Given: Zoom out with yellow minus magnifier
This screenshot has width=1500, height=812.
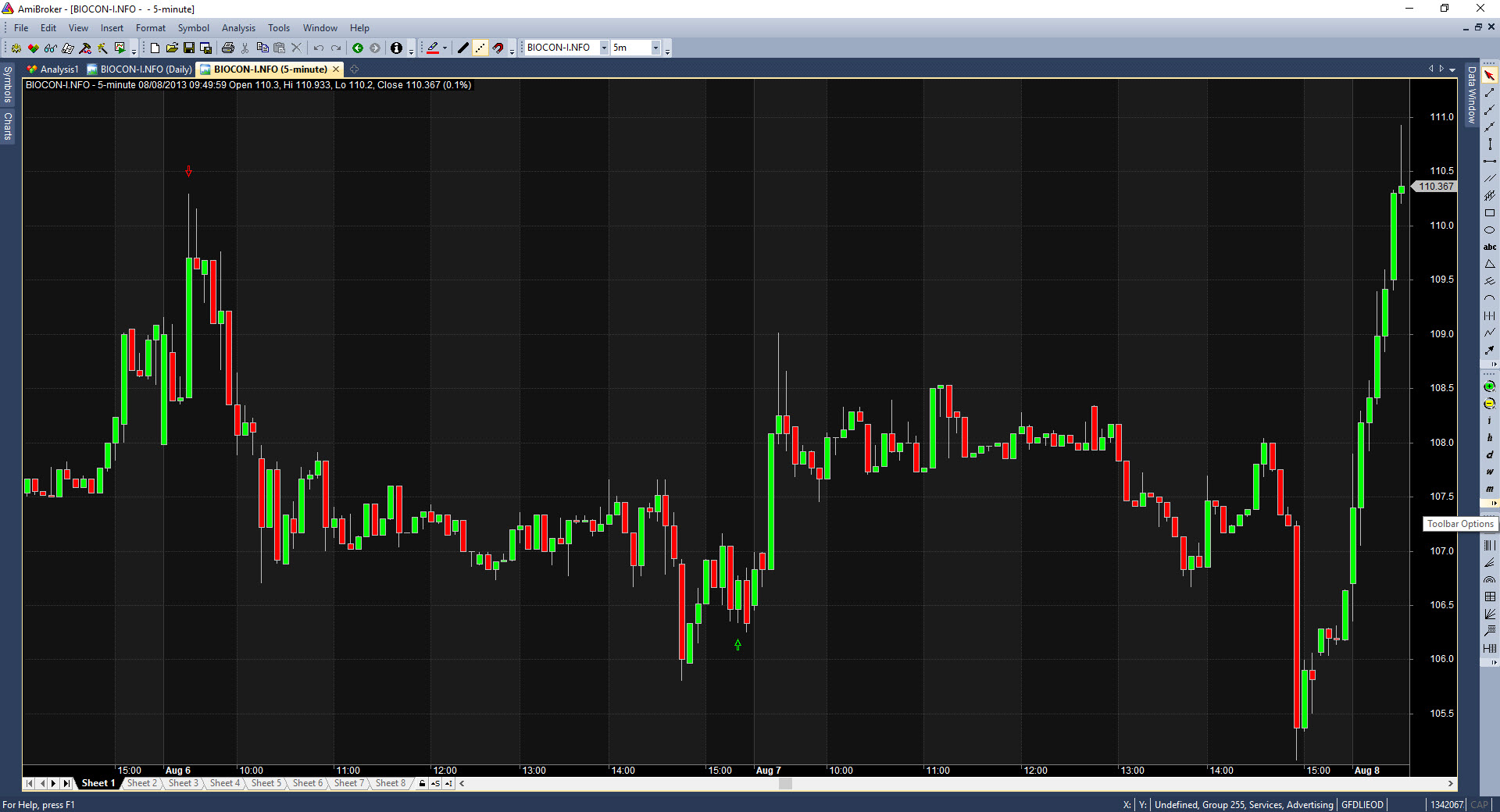Looking at the screenshot, I should (x=1489, y=404).
